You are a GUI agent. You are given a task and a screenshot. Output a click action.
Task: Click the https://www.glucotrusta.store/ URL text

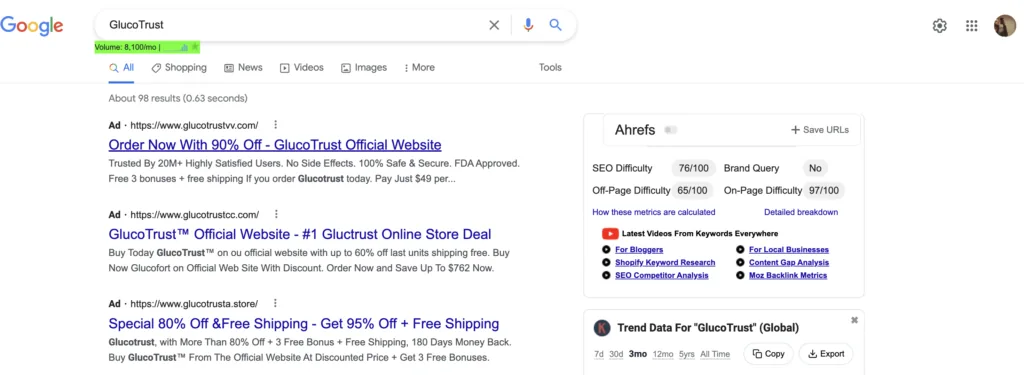[194, 304]
